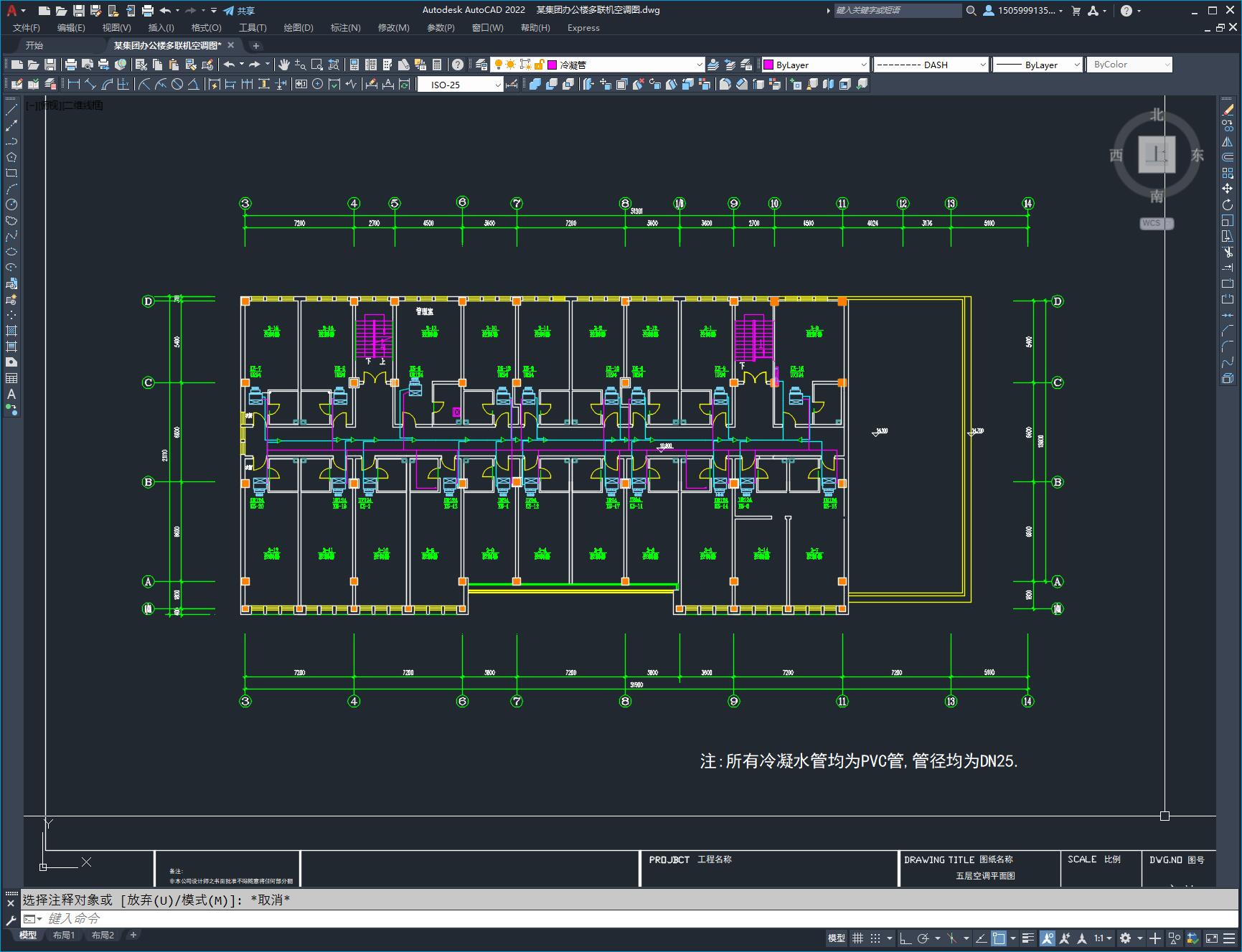Toggle the layer lock padlock icon
The width and height of the screenshot is (1242, 952).
pyautogui.click(x=539, y=65)
